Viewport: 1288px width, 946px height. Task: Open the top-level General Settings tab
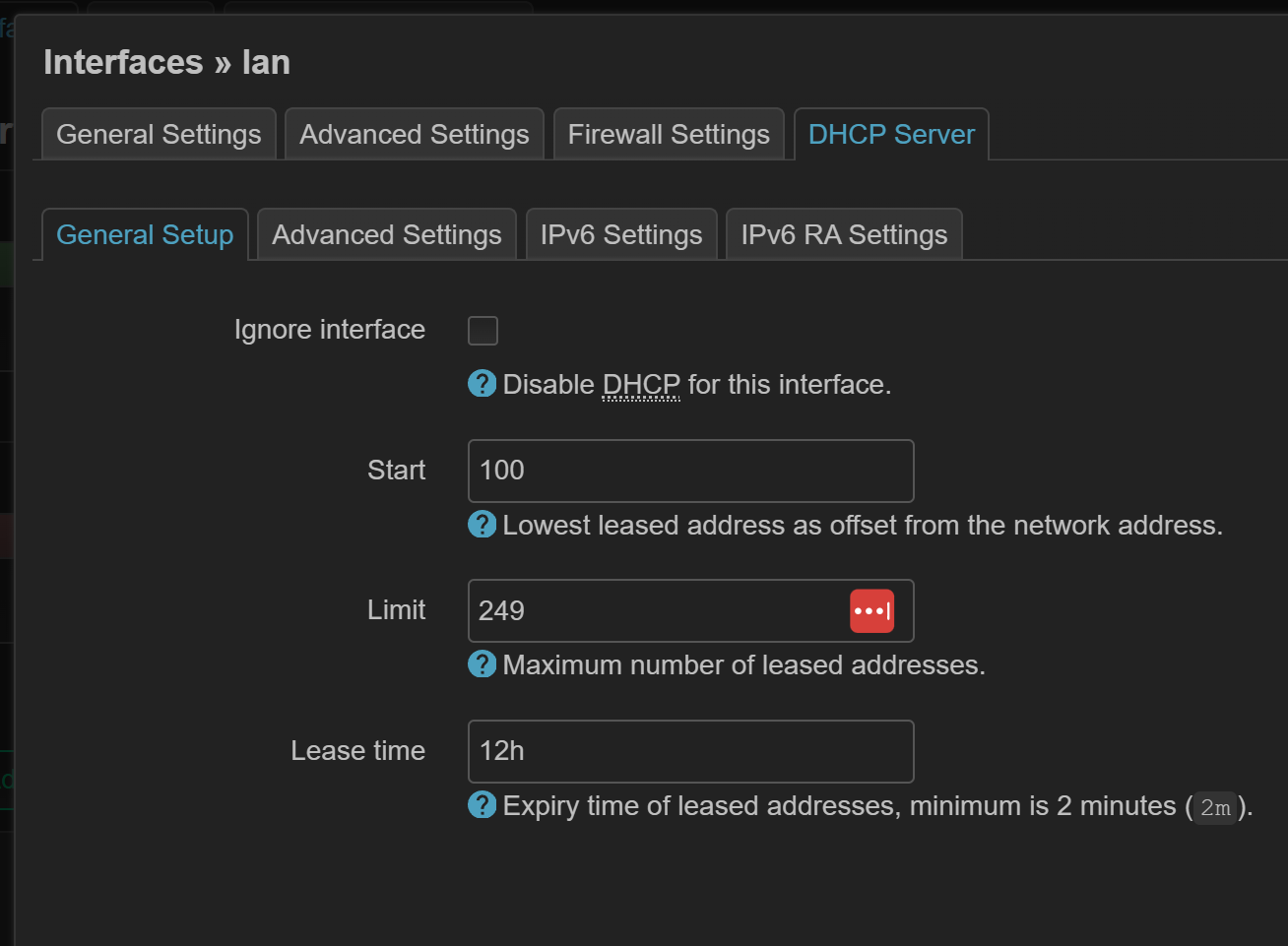tap(159, 134)
